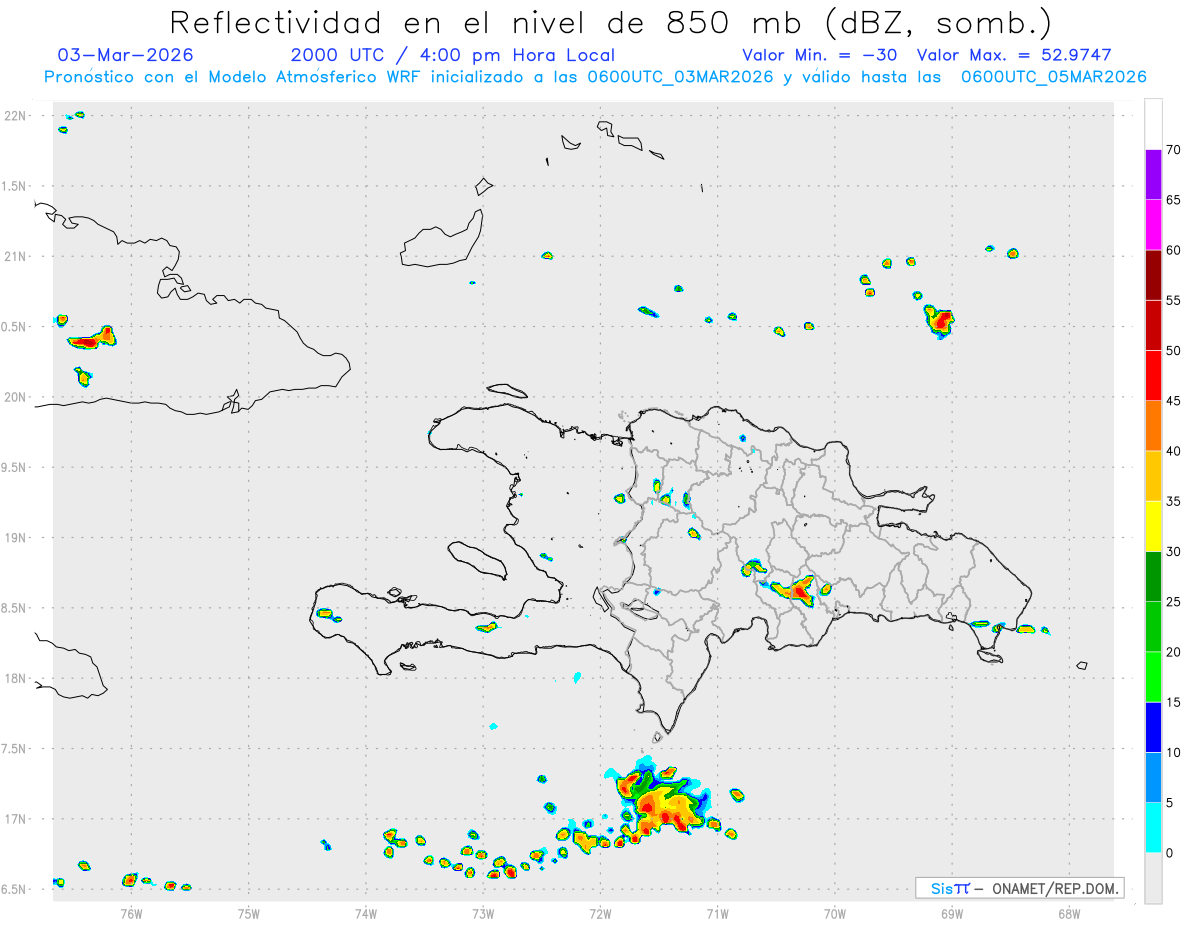Click the '72W' longitude axis label
The width and height of the screenshot is (1200, 927).
click(x=600, y=912)
